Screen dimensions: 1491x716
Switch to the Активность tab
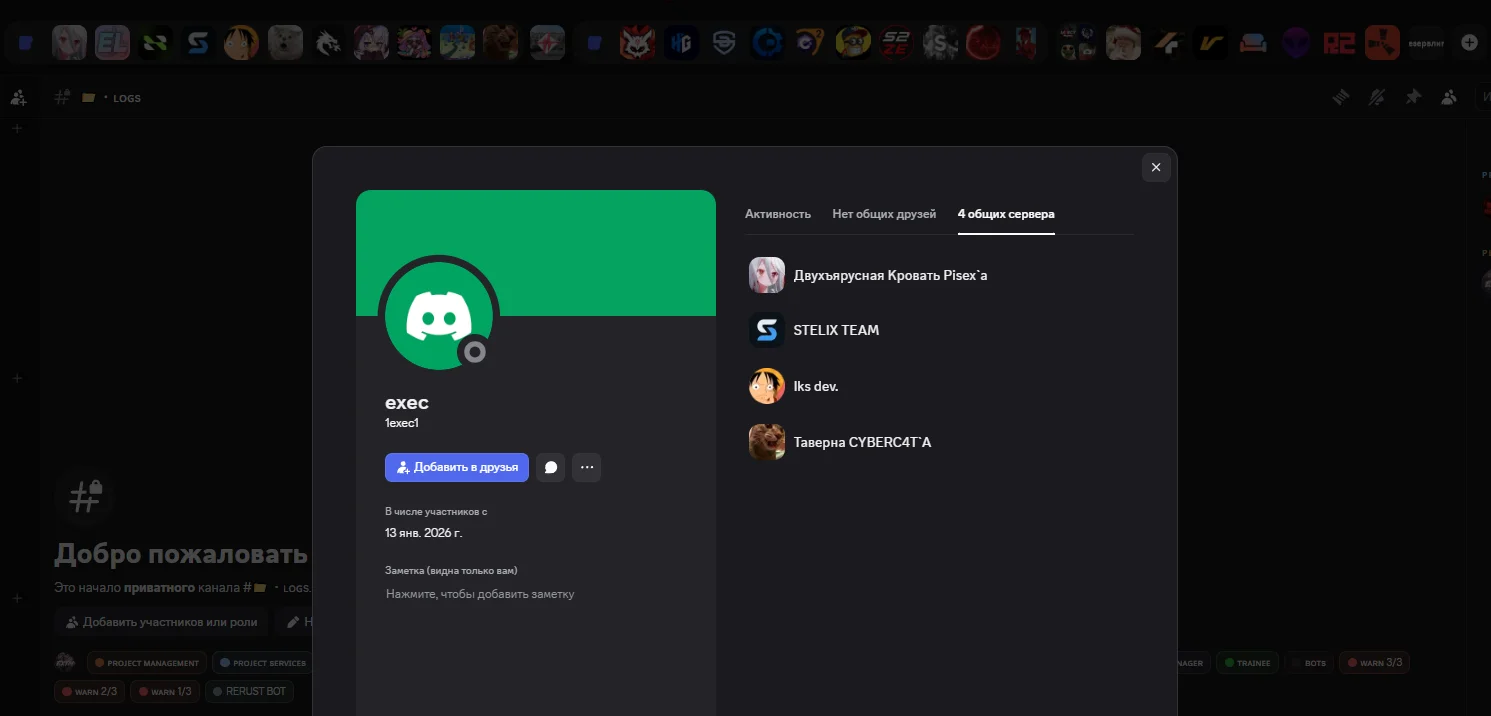778,214
